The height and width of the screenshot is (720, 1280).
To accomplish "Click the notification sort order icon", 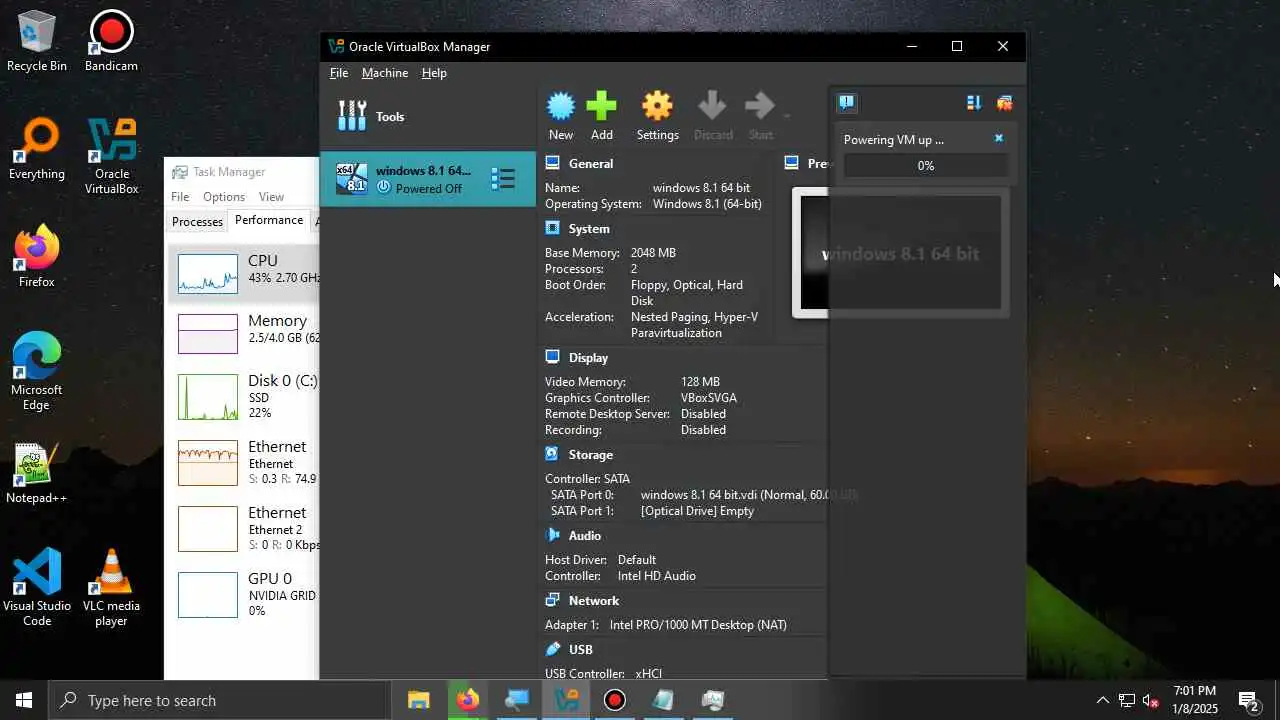I will coord(973,103).
